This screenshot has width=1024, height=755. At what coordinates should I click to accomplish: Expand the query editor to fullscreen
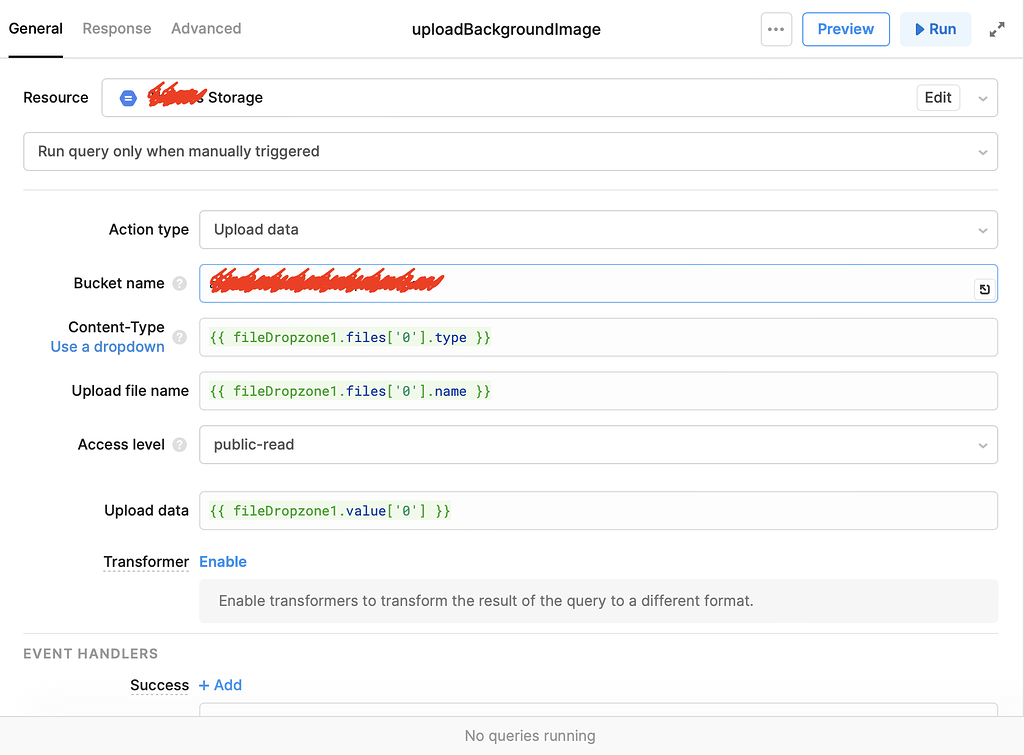pos(997,29)
